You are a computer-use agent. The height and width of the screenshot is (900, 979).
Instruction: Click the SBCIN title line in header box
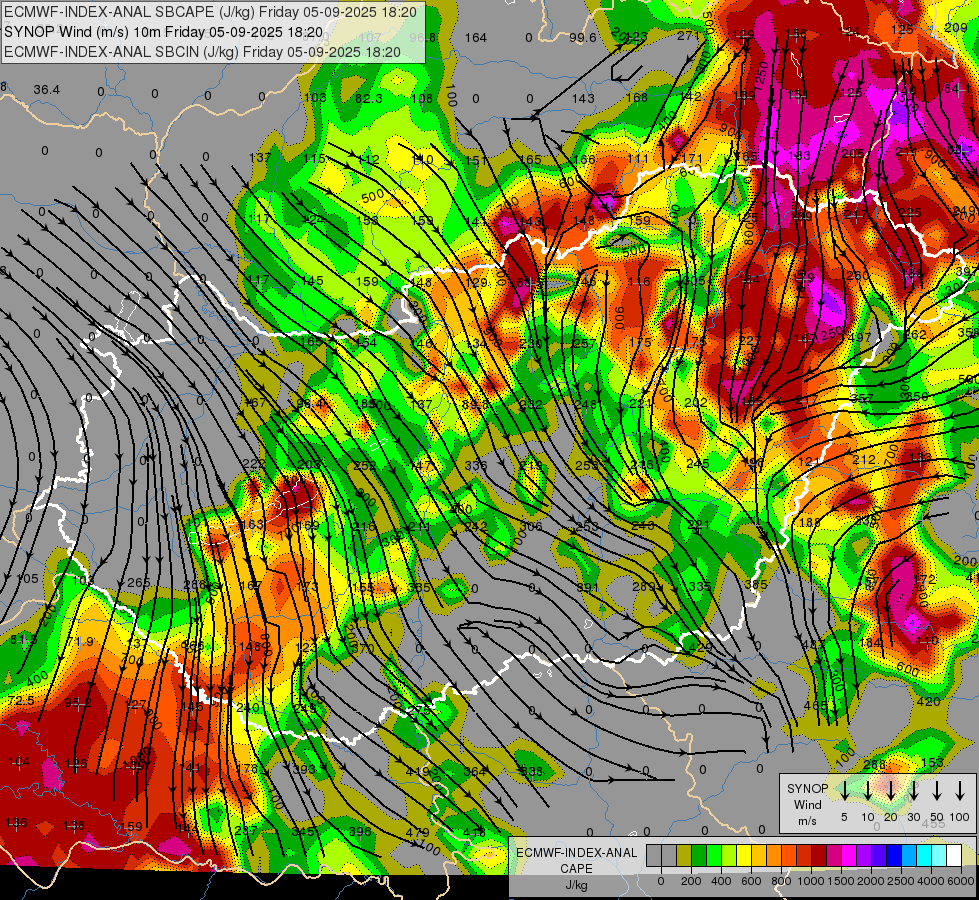(x=202, y=52)
